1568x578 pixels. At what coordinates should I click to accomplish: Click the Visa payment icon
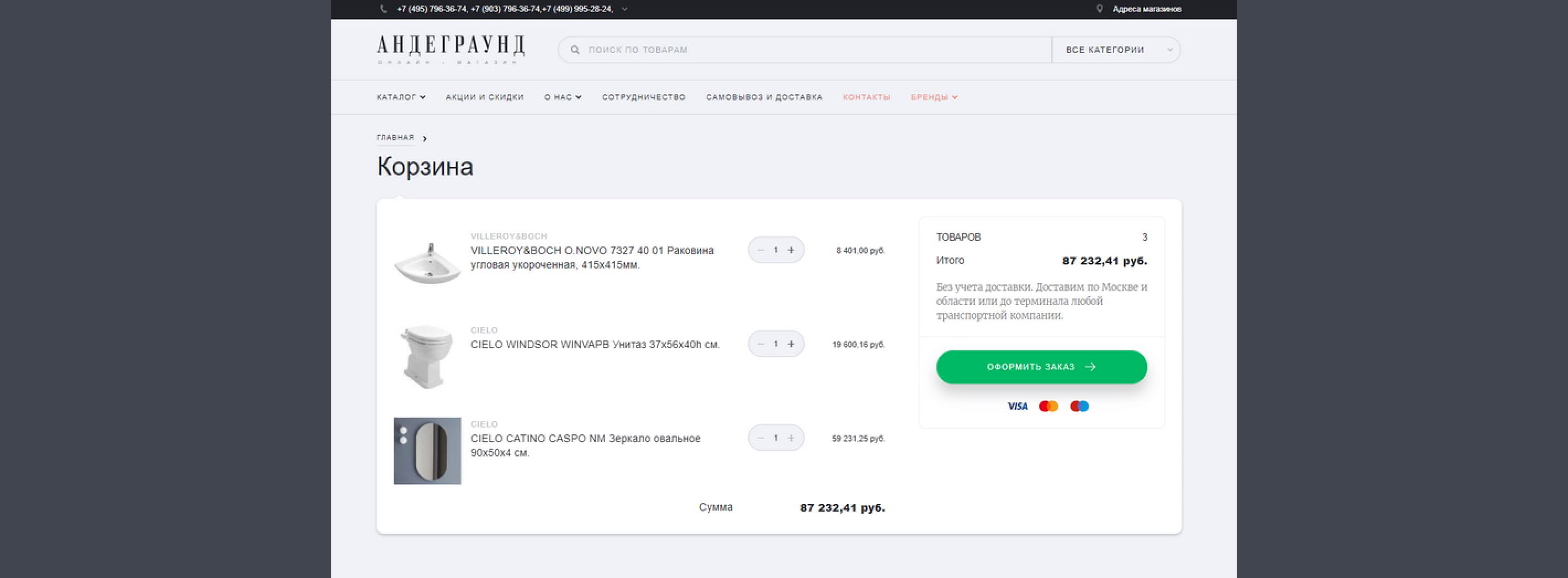[1017, 406]
